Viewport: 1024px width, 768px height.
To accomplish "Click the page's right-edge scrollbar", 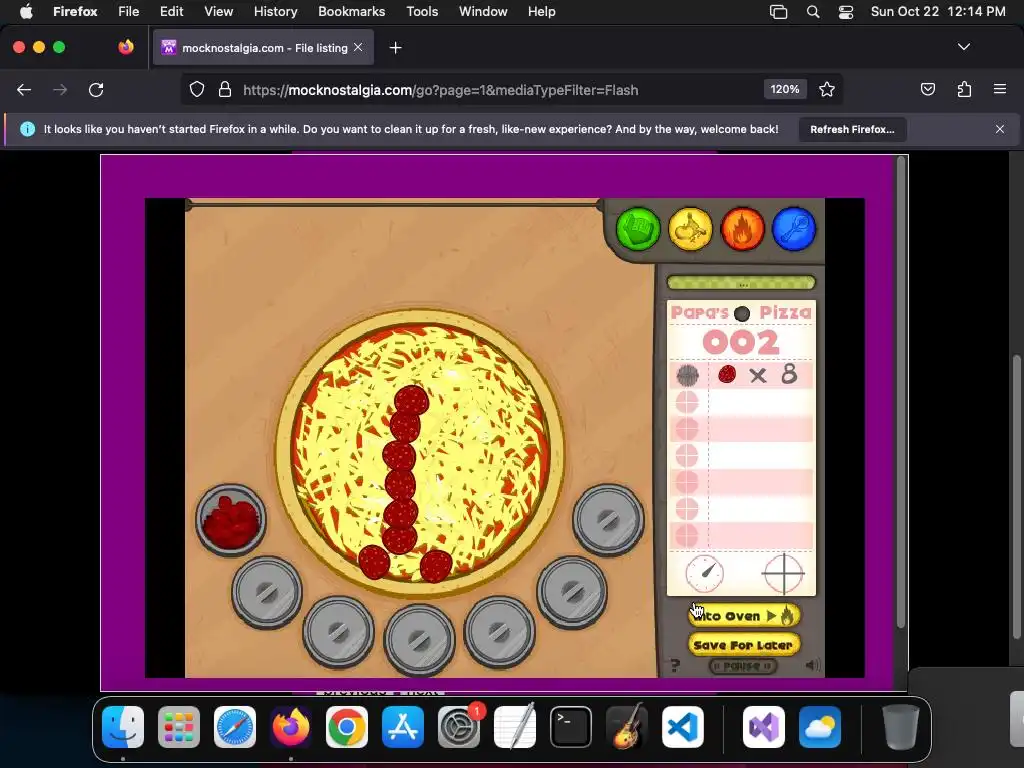I will click(x=1017, y=497).
